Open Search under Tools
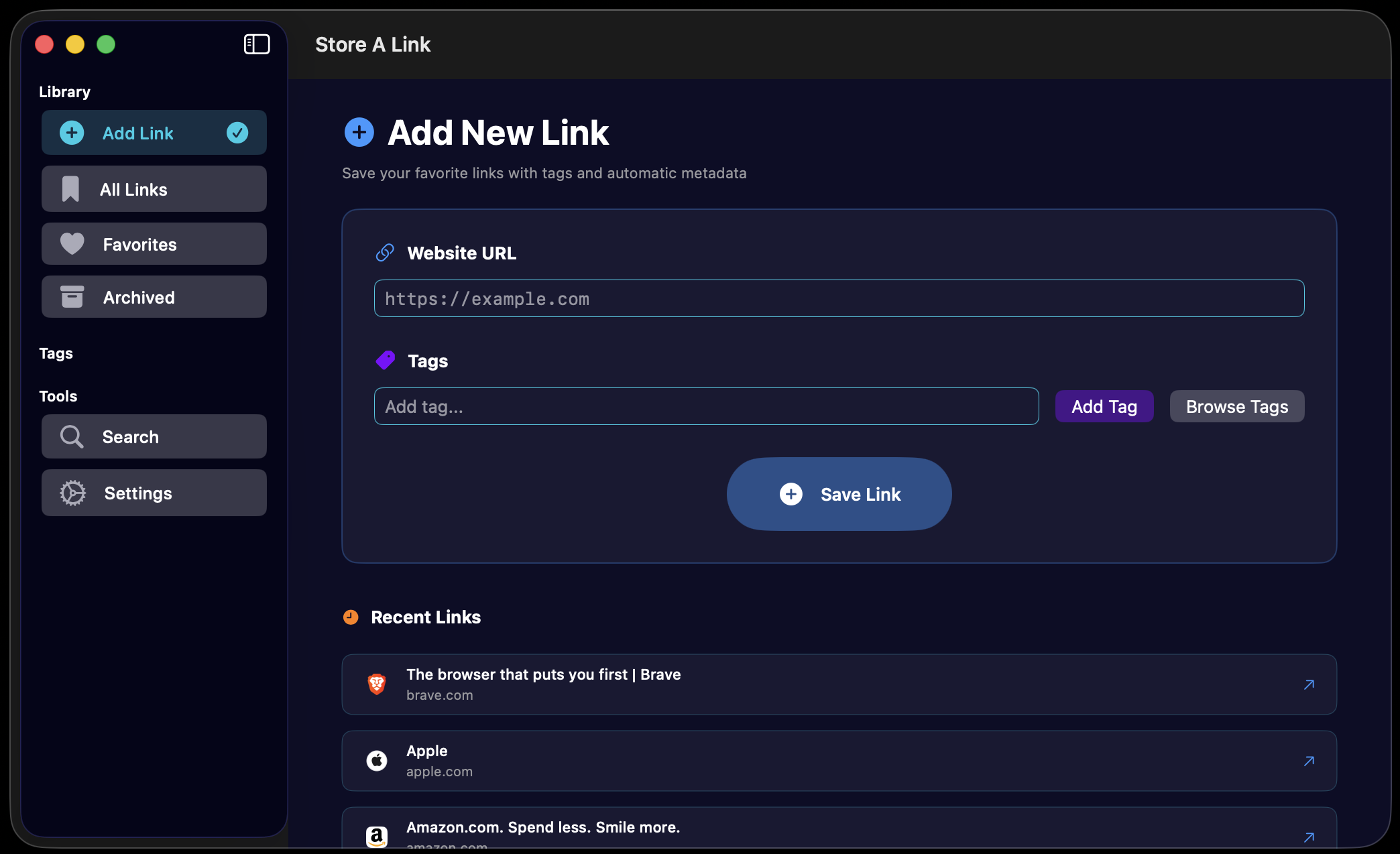 pos(154,437)
